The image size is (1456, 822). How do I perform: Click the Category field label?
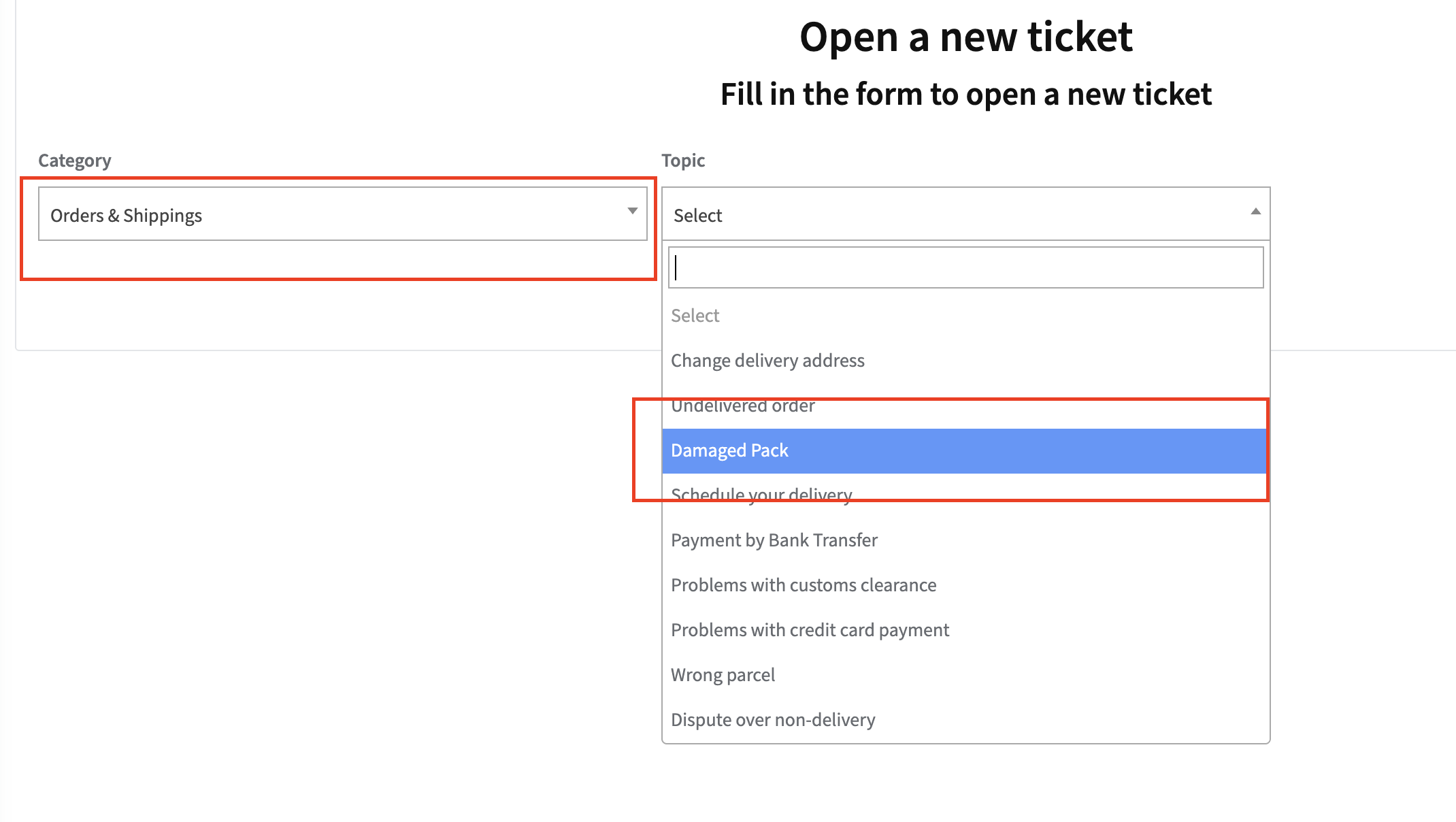74,161
